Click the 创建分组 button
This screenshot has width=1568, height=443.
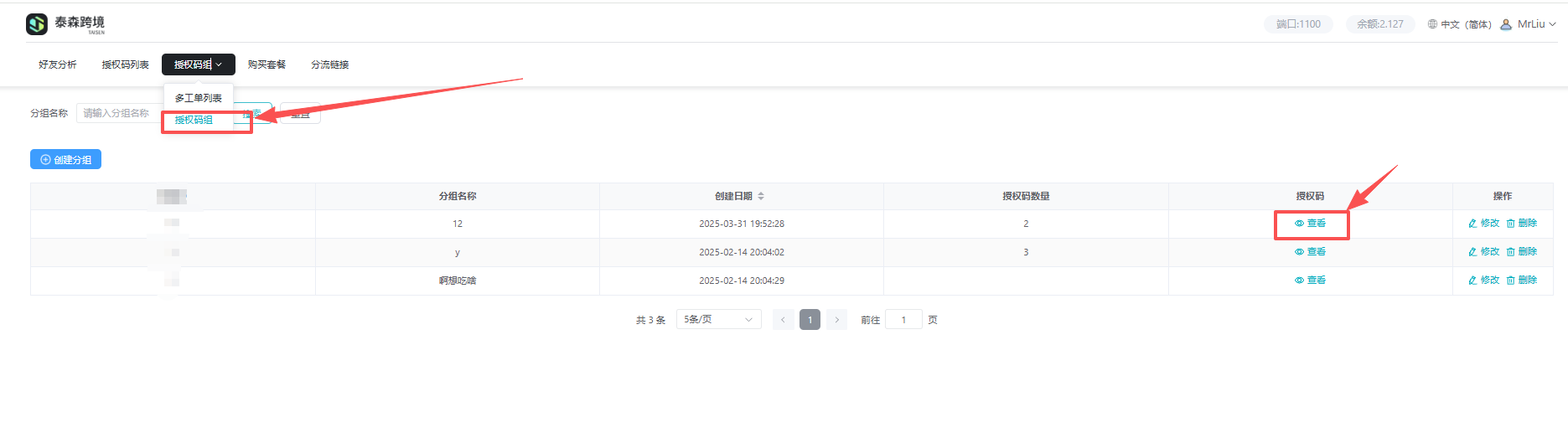coord(66,160)
